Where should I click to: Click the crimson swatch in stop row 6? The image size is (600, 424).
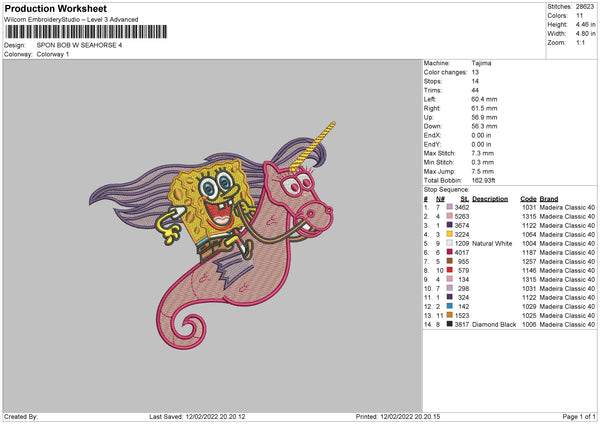(x=450, y=252)
